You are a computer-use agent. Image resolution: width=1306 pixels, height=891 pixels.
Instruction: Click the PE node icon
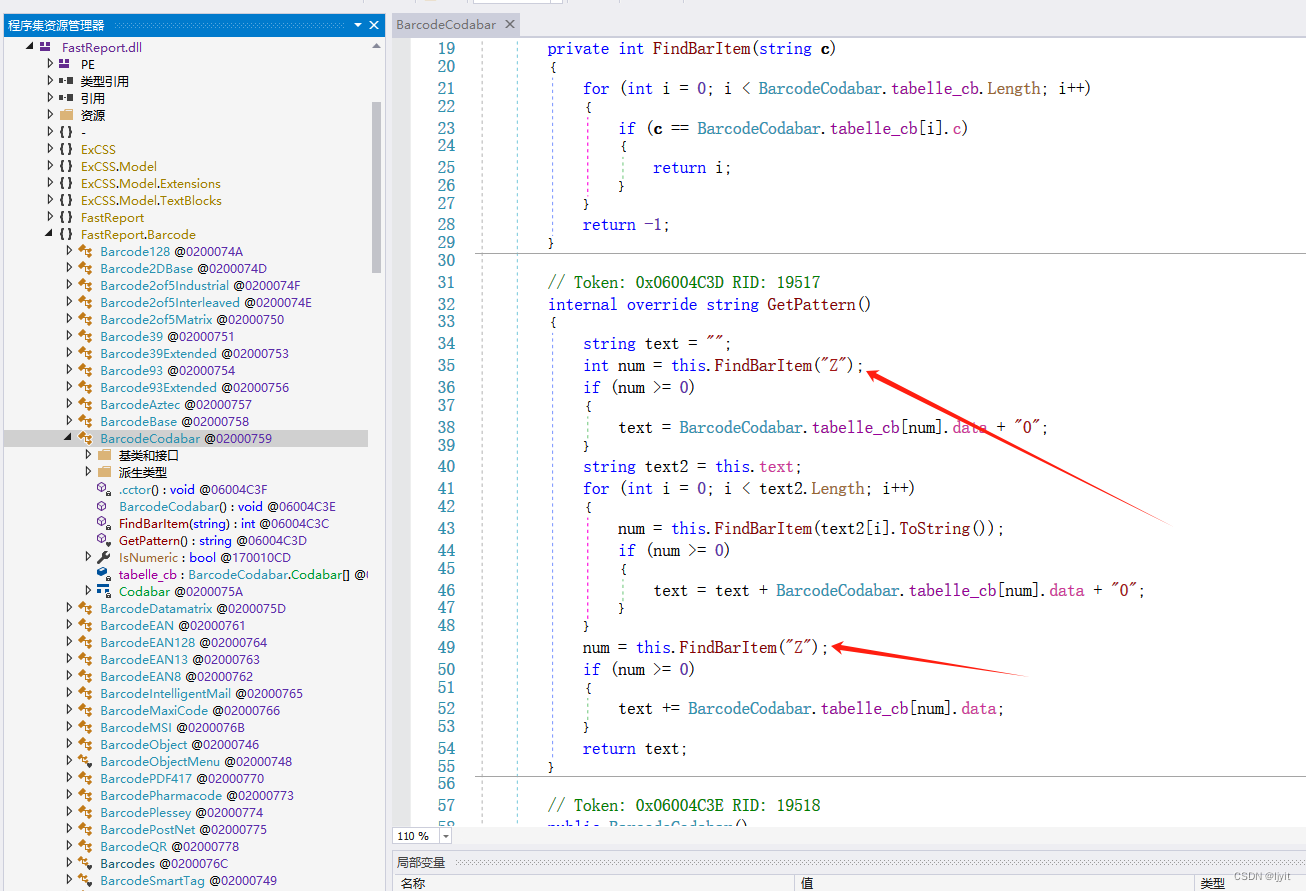pyautogui.click(x=65, y=64)
